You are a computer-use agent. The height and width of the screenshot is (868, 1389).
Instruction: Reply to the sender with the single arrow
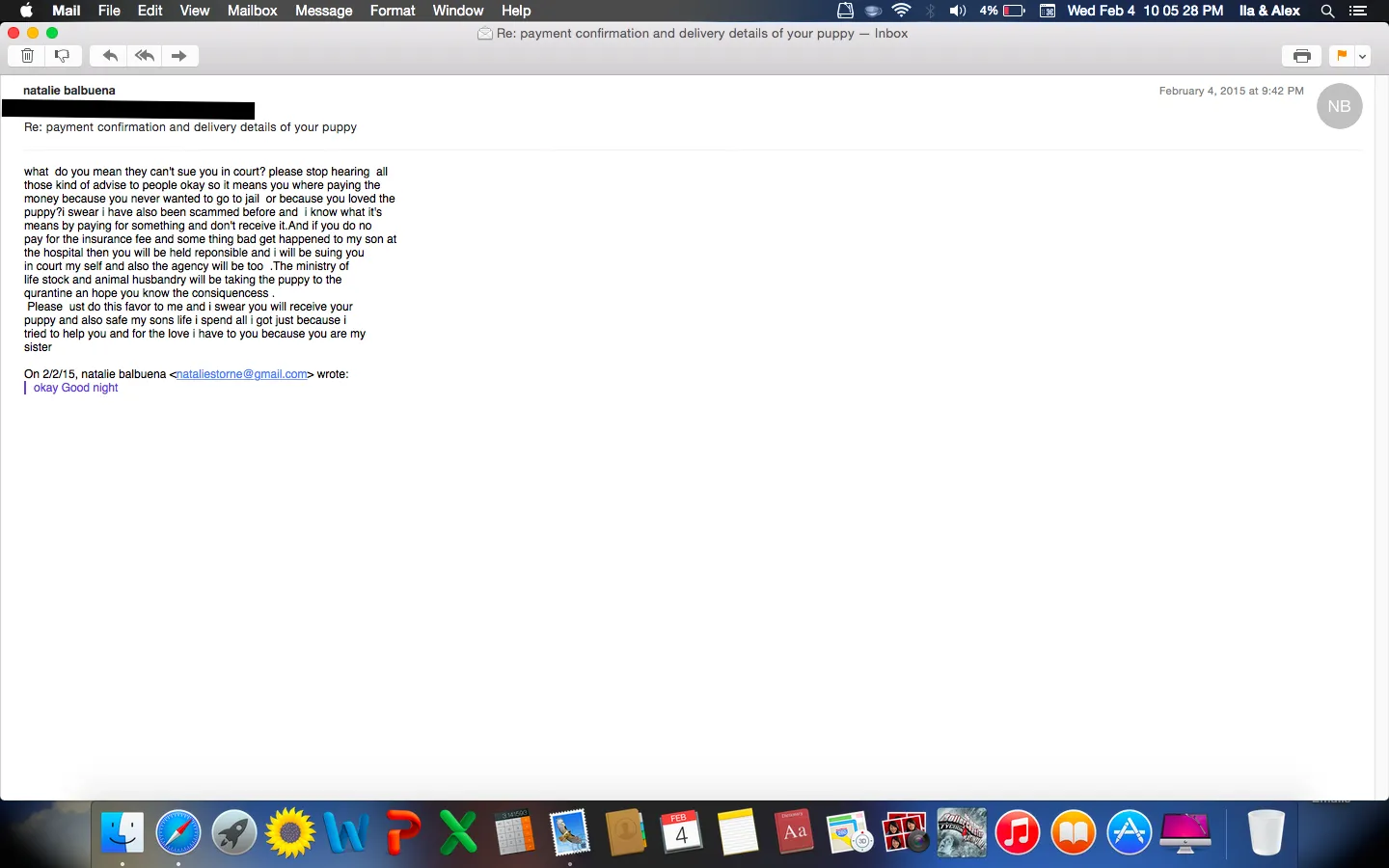109,56
